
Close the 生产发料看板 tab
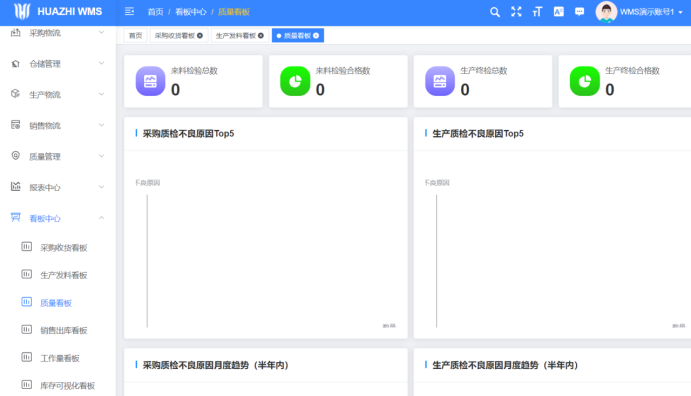coord(261,36)
